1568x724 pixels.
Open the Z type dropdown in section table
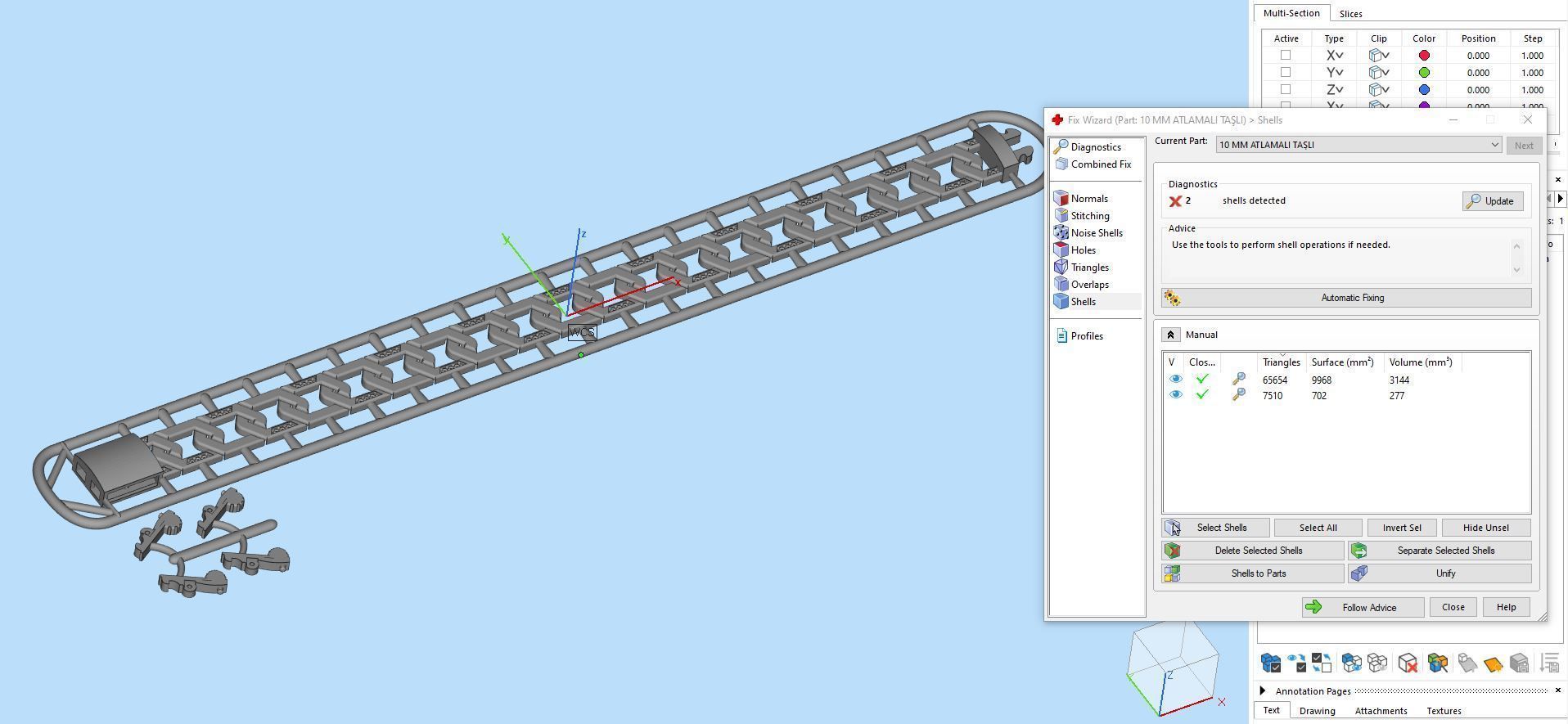(x=1334, y=90)
